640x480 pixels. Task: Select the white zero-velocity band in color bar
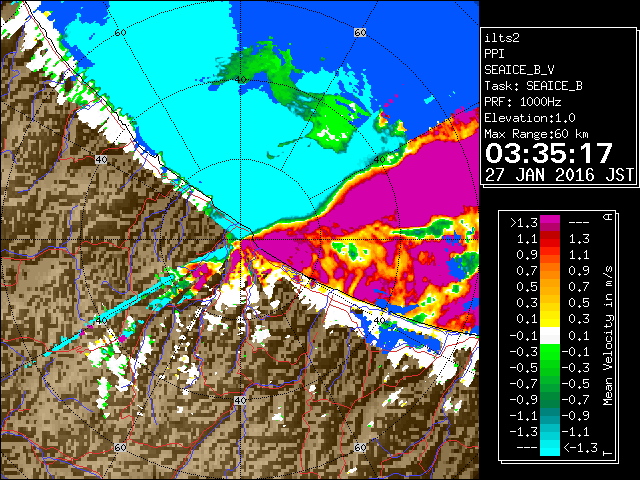550,336
